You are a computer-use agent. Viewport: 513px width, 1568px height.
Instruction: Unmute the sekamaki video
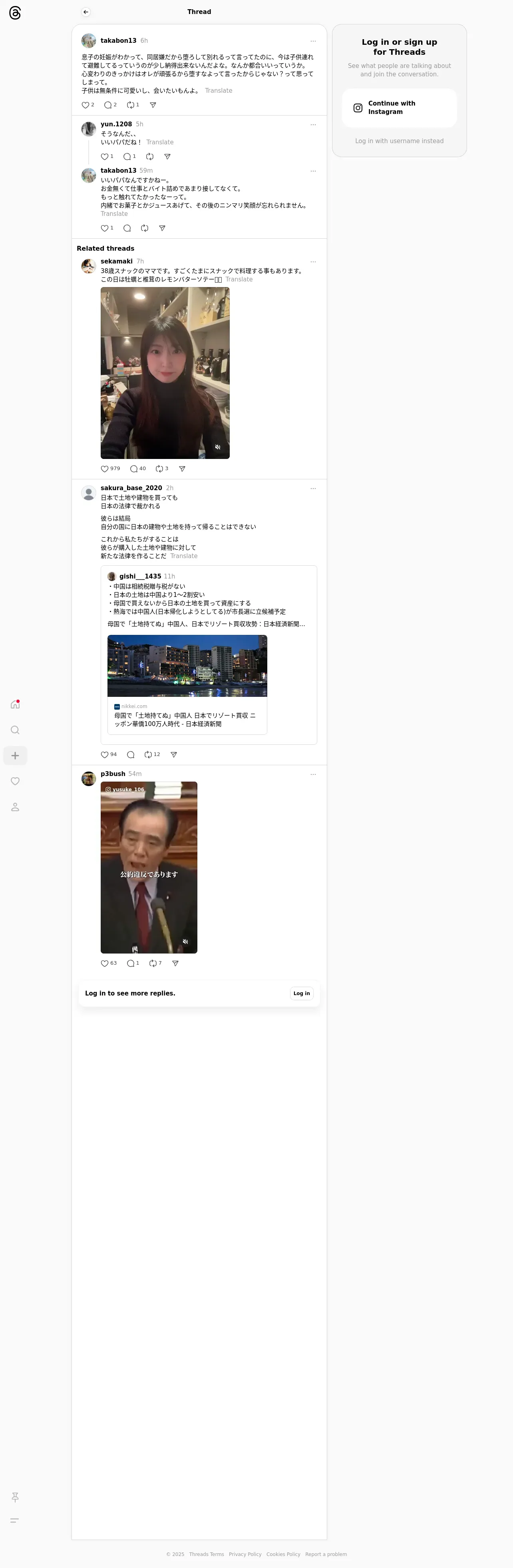(218, 447)
